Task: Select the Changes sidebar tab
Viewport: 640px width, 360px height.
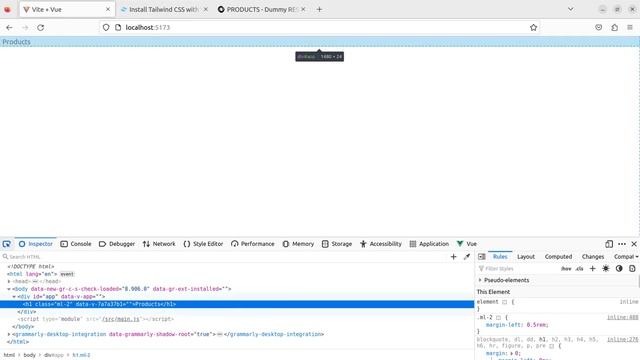Action: 593,257
